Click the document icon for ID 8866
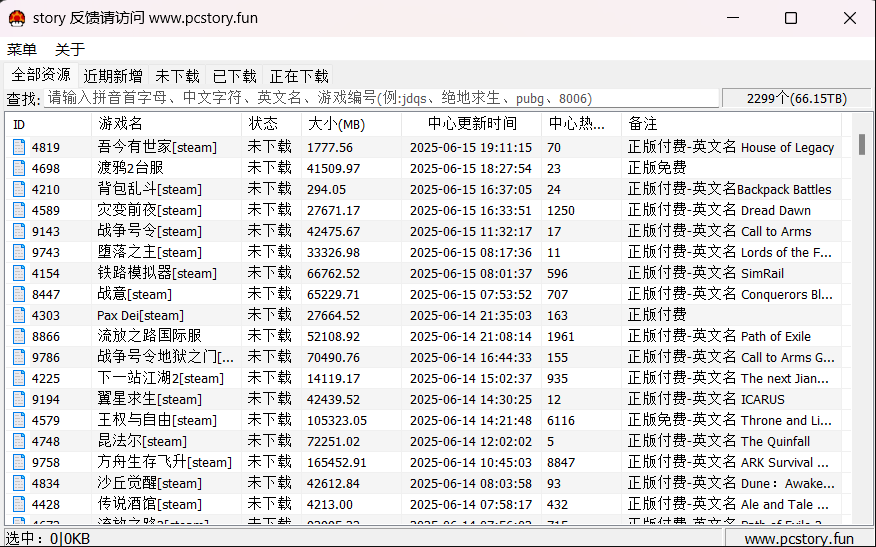The image size is (876, 547). (x=19, y=336)
